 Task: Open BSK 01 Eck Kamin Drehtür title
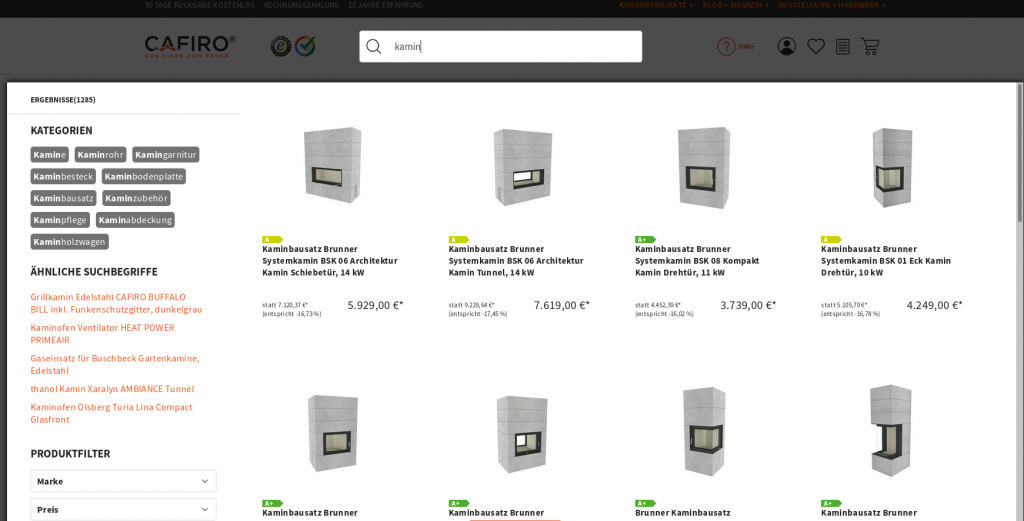(886, 260)
